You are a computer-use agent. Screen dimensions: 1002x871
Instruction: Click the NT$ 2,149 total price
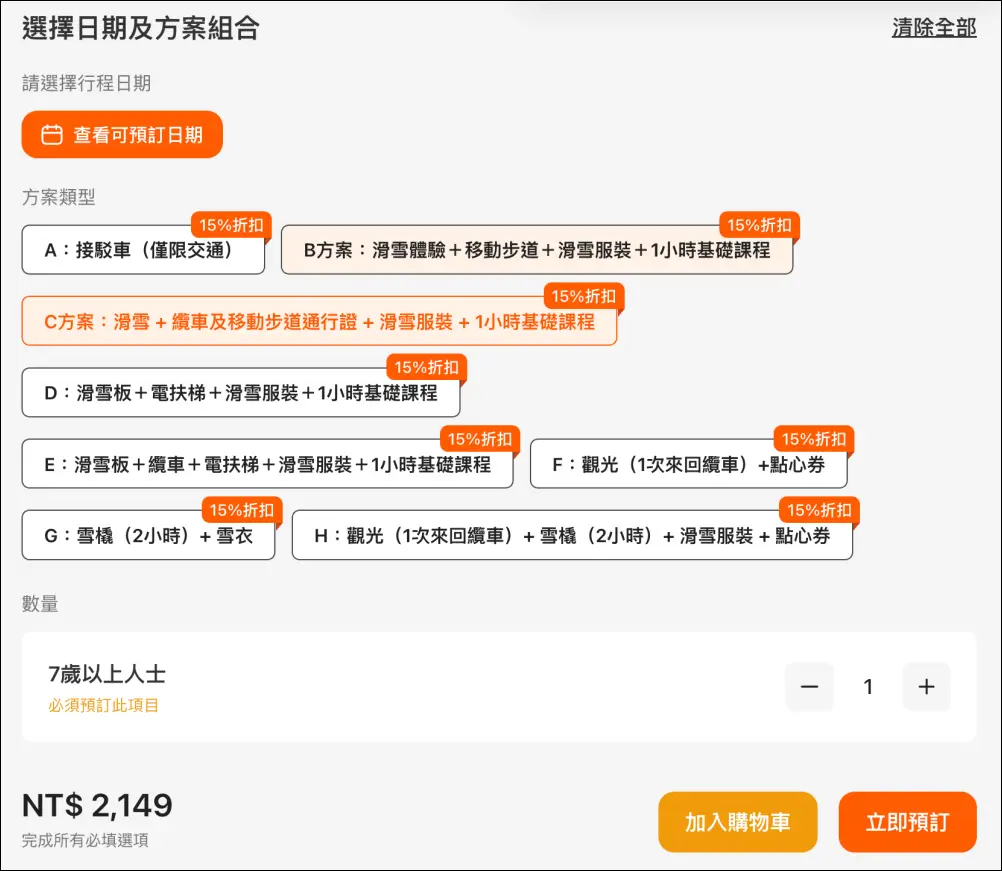pos(97,805)
